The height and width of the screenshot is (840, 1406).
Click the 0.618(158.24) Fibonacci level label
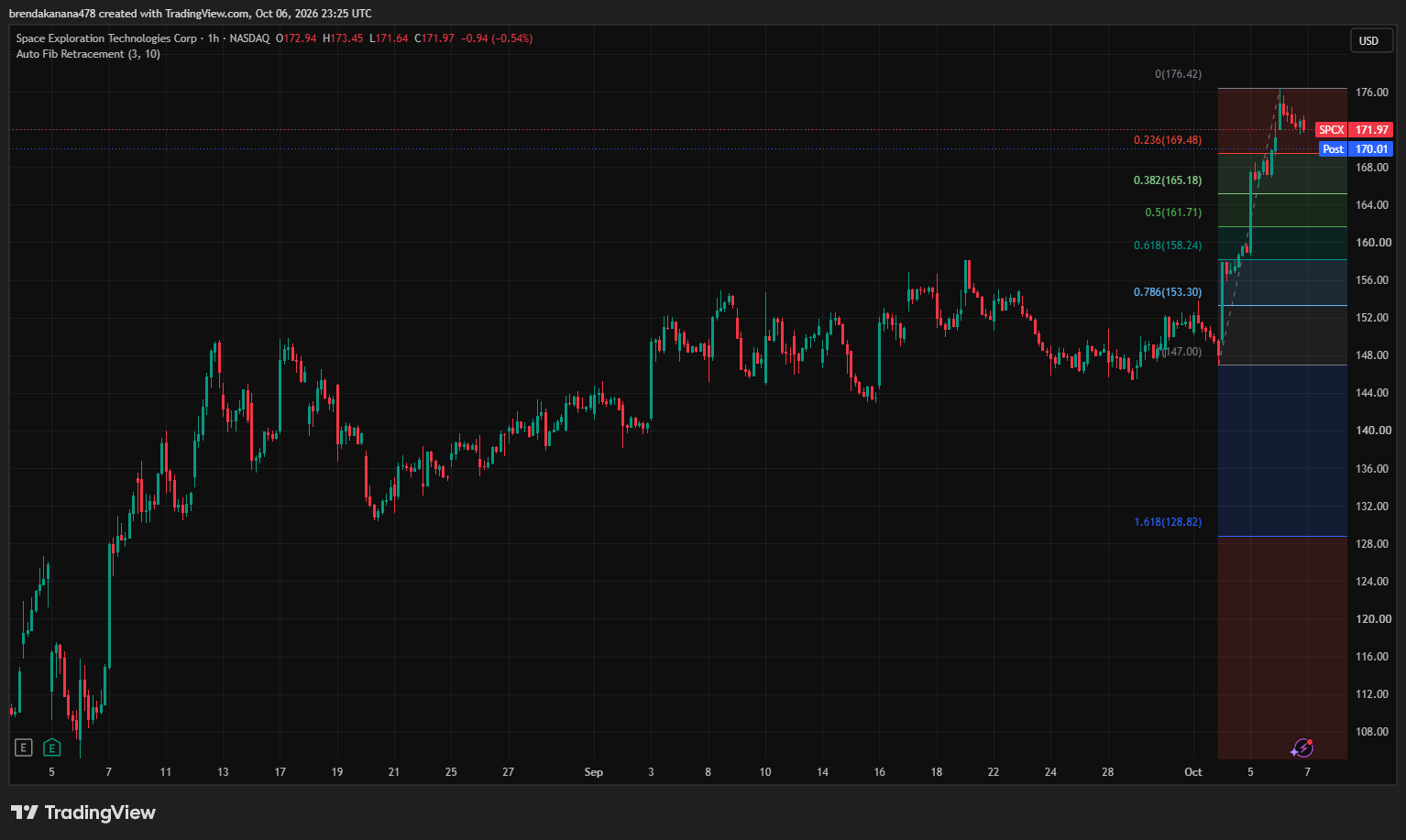[x=1168, y=245]
